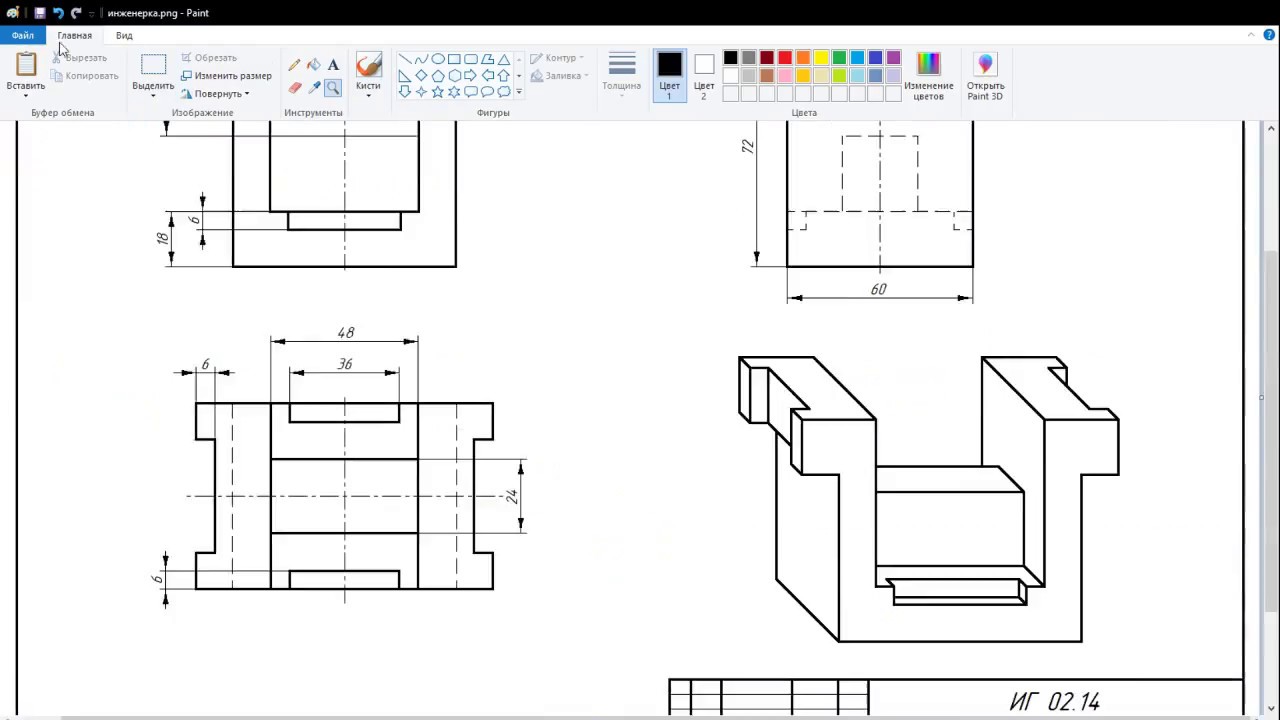Screen dimensions: 1280x720
Task: Activate the Цвет 1 color selector
Action: point(669,75)
